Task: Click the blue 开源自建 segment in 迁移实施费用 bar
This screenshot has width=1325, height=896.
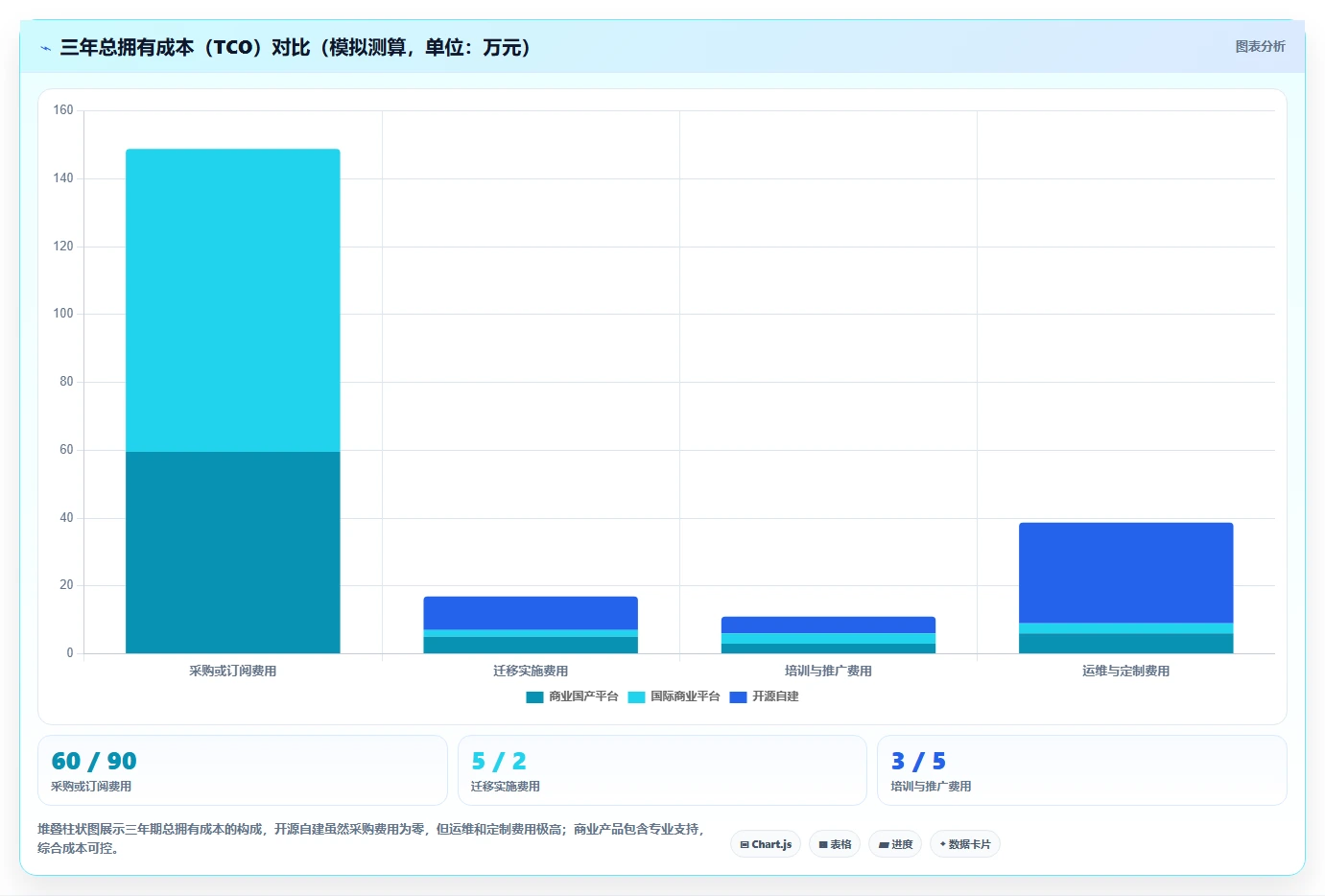Action: click(531, 613)
